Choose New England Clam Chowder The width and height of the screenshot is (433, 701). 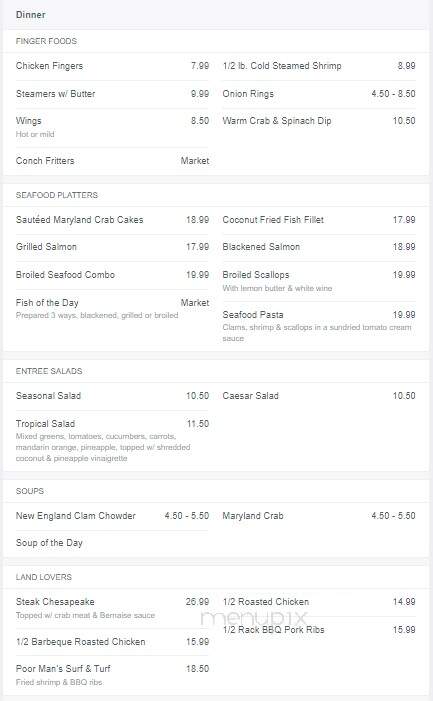pyautogui.click(x=112, y=516)
